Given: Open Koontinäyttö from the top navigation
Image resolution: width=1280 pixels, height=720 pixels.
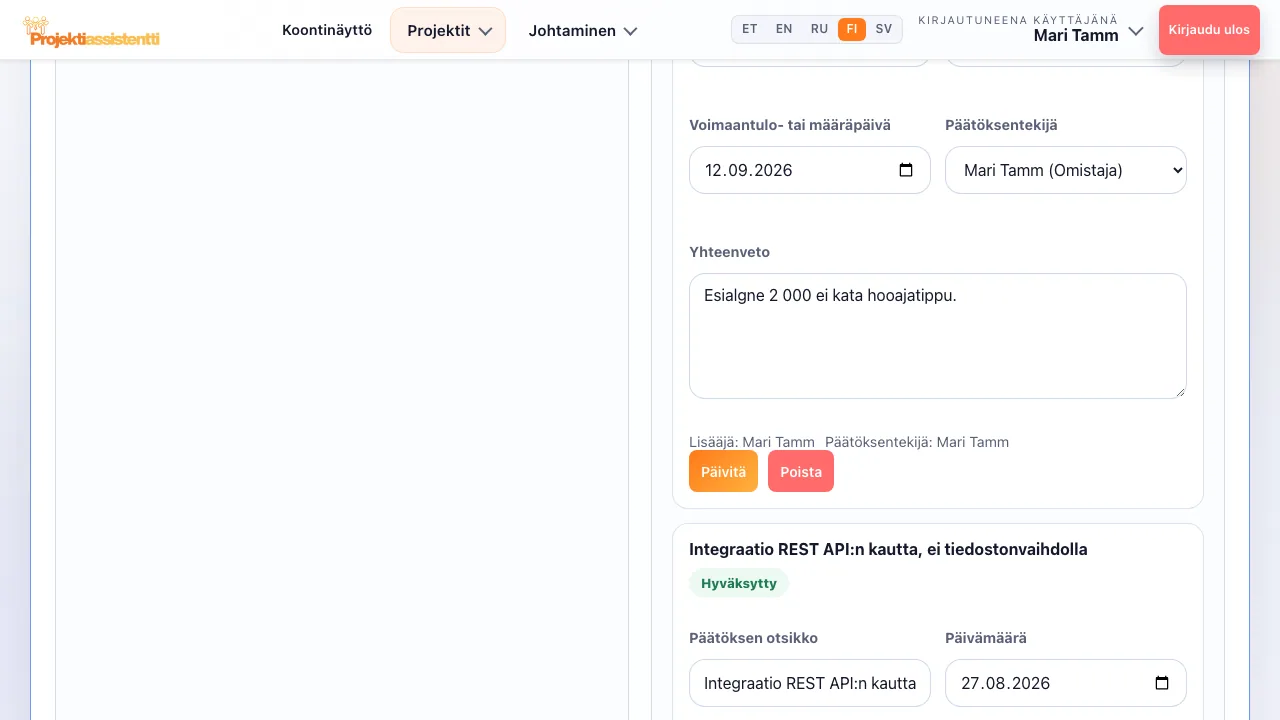Looking at the screenshot, I should coord(327,30).
